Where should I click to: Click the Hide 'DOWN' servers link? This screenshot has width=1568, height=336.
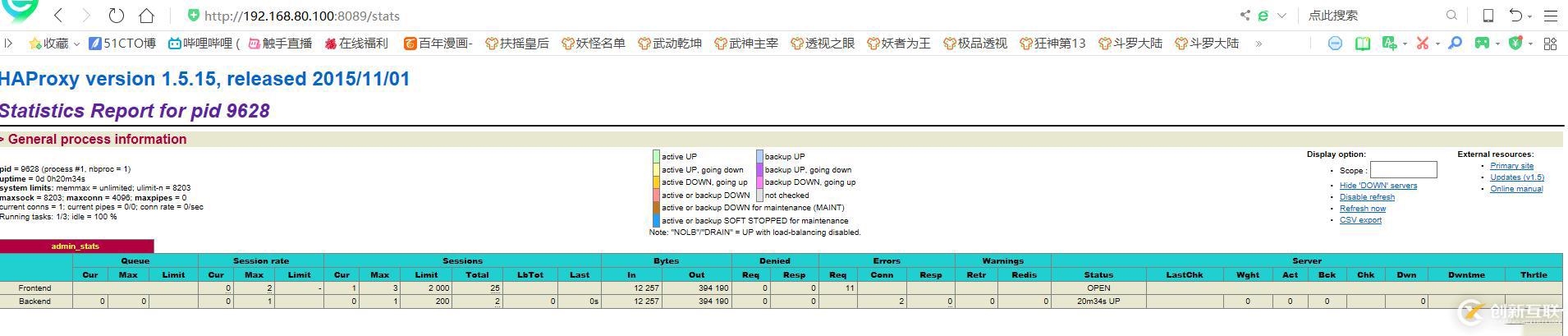click(x=1378, y=186)
